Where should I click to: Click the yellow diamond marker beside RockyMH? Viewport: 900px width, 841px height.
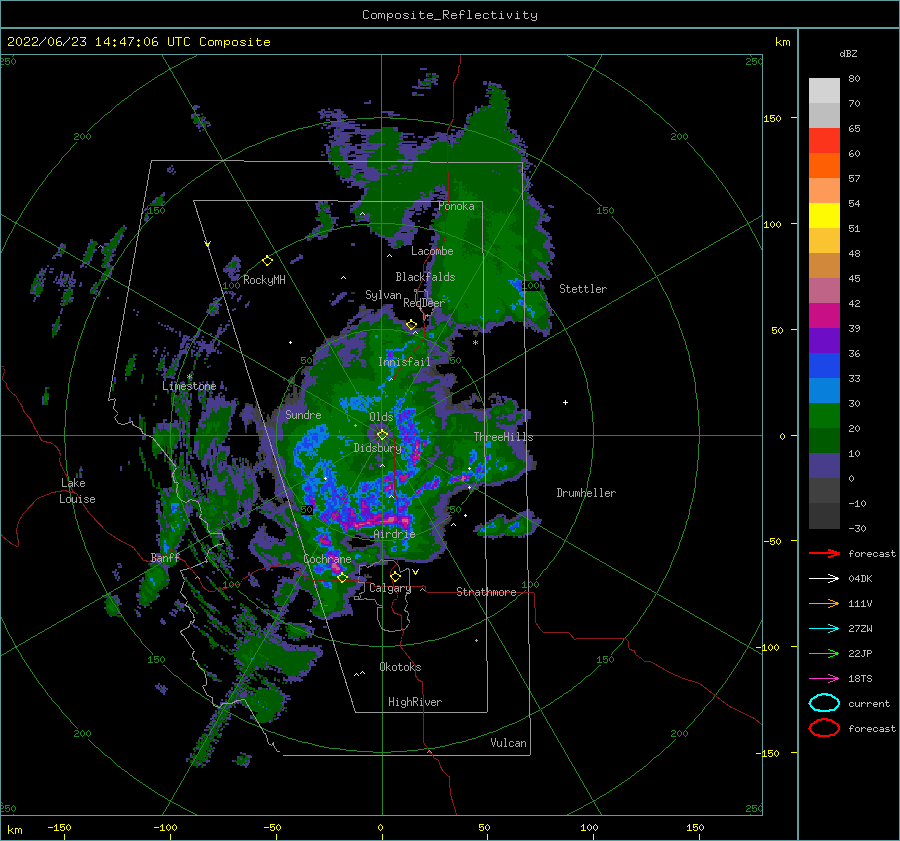tap(267, 261)
